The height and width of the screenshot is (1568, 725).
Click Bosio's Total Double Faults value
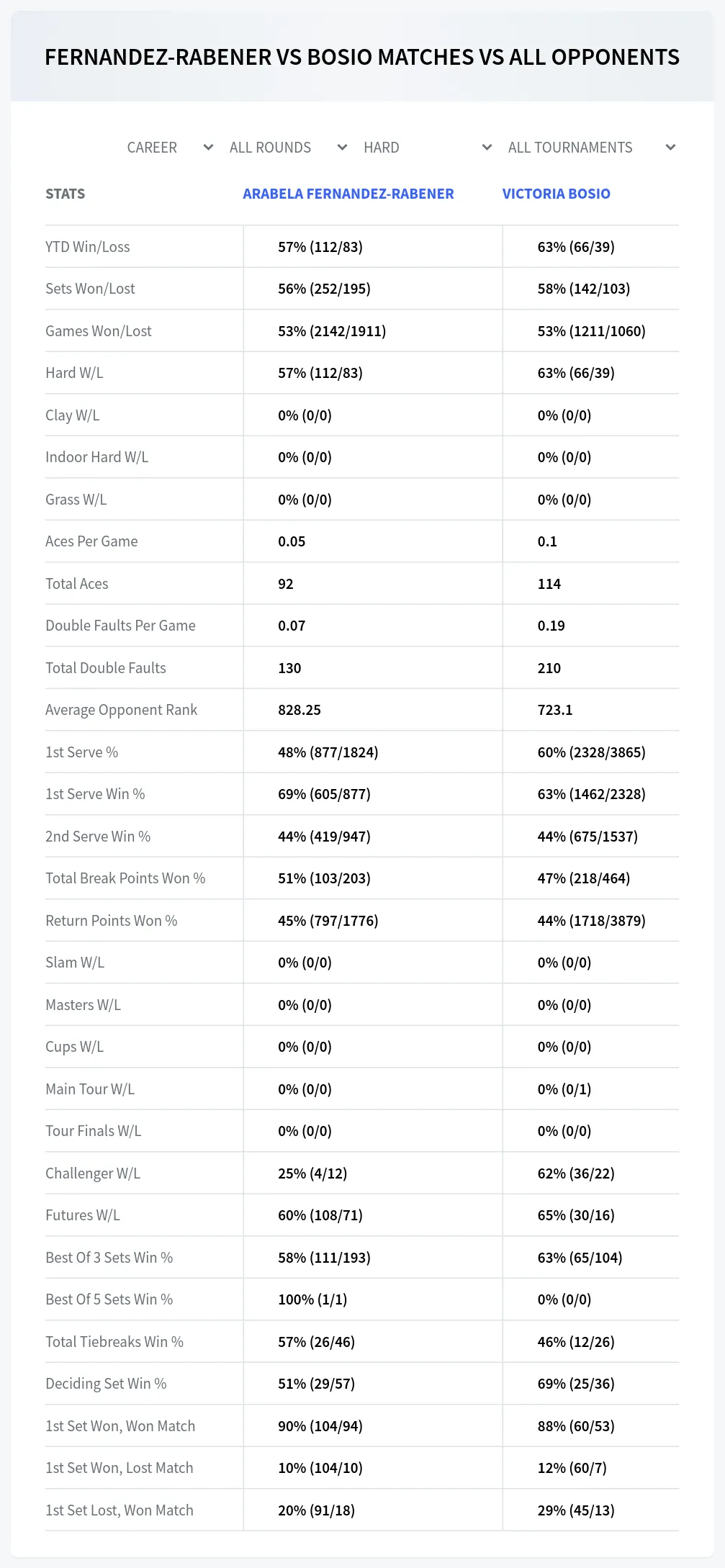coord(549,668)
